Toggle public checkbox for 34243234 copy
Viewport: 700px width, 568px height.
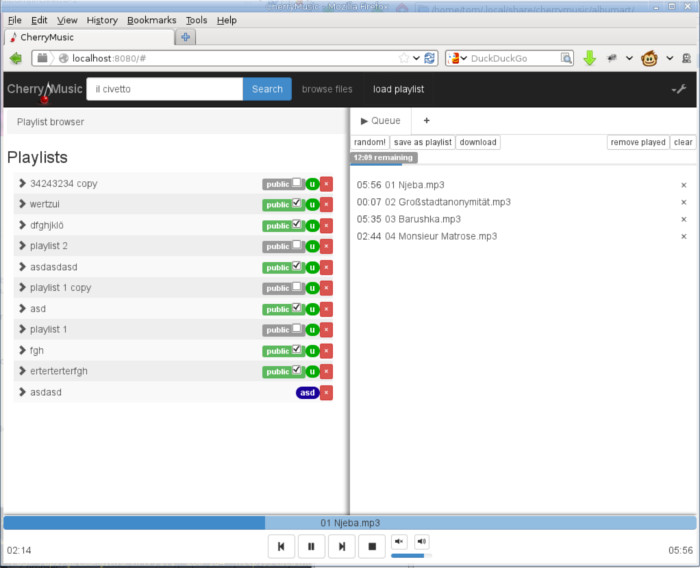(x=297, y=183)
